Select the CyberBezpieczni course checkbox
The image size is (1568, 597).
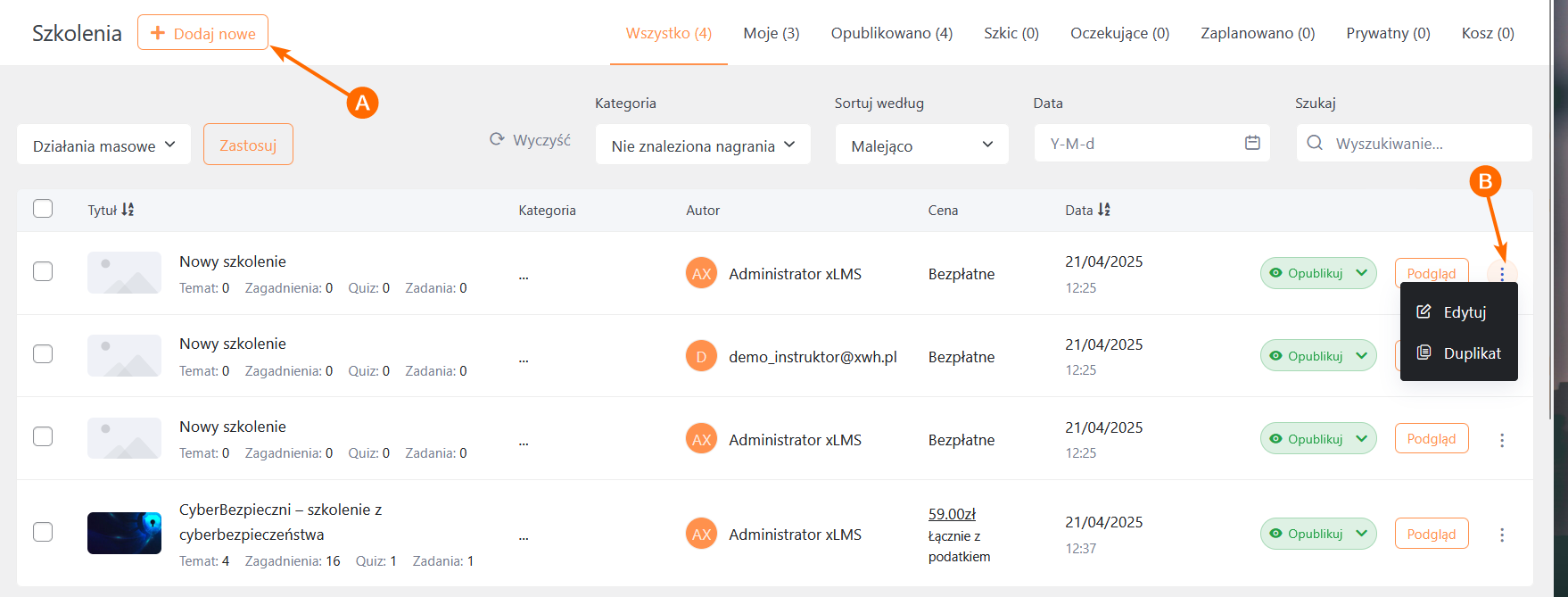click(43, 532)
